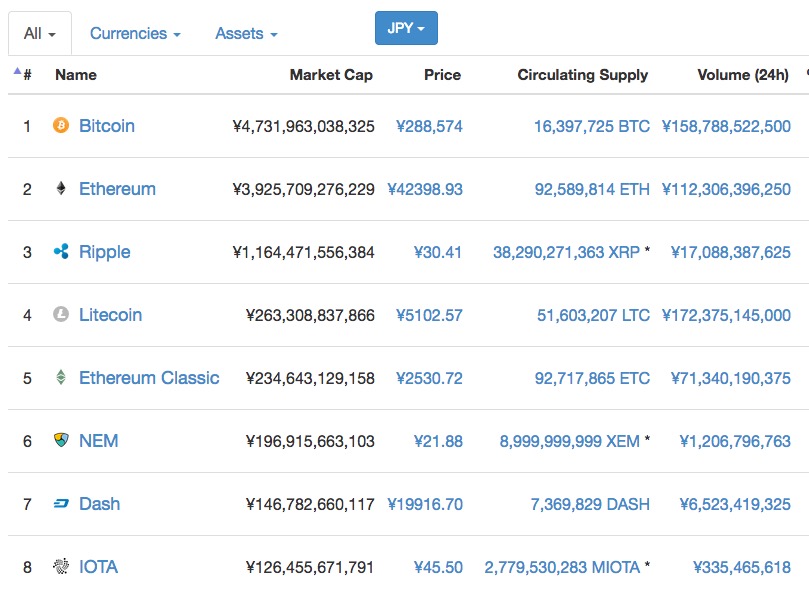809x596 pixels.
Task: Click supply 92,589,814 ETH
Action: [592, 189]
